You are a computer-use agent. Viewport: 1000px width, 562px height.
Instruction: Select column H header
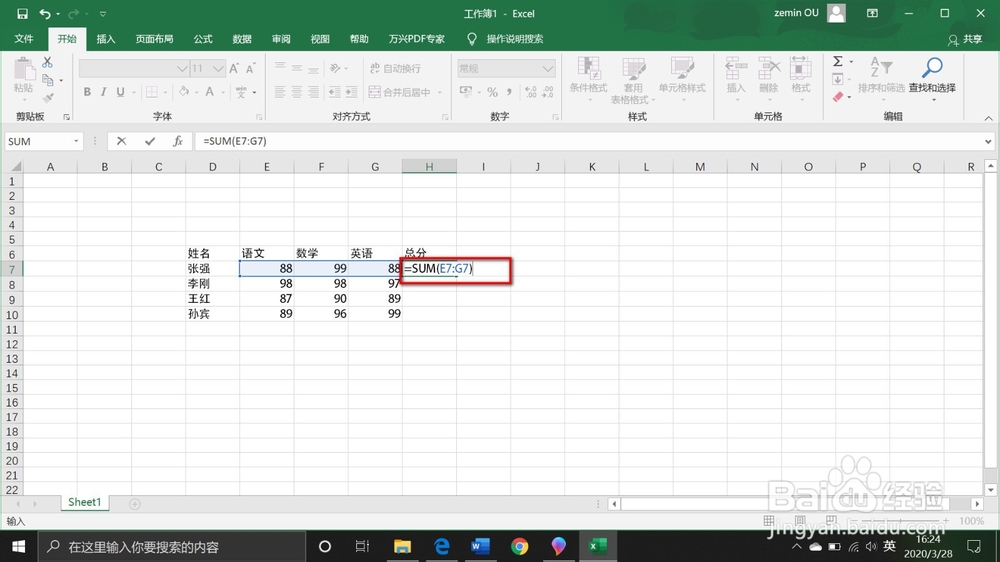click(x=429, y=166)
